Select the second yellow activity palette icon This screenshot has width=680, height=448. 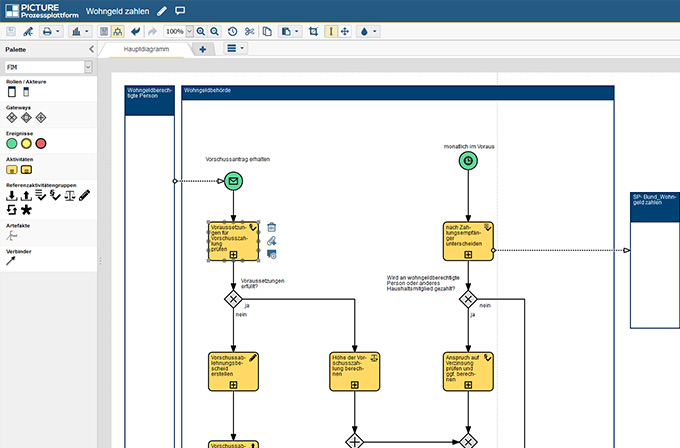tap(26, 170)
